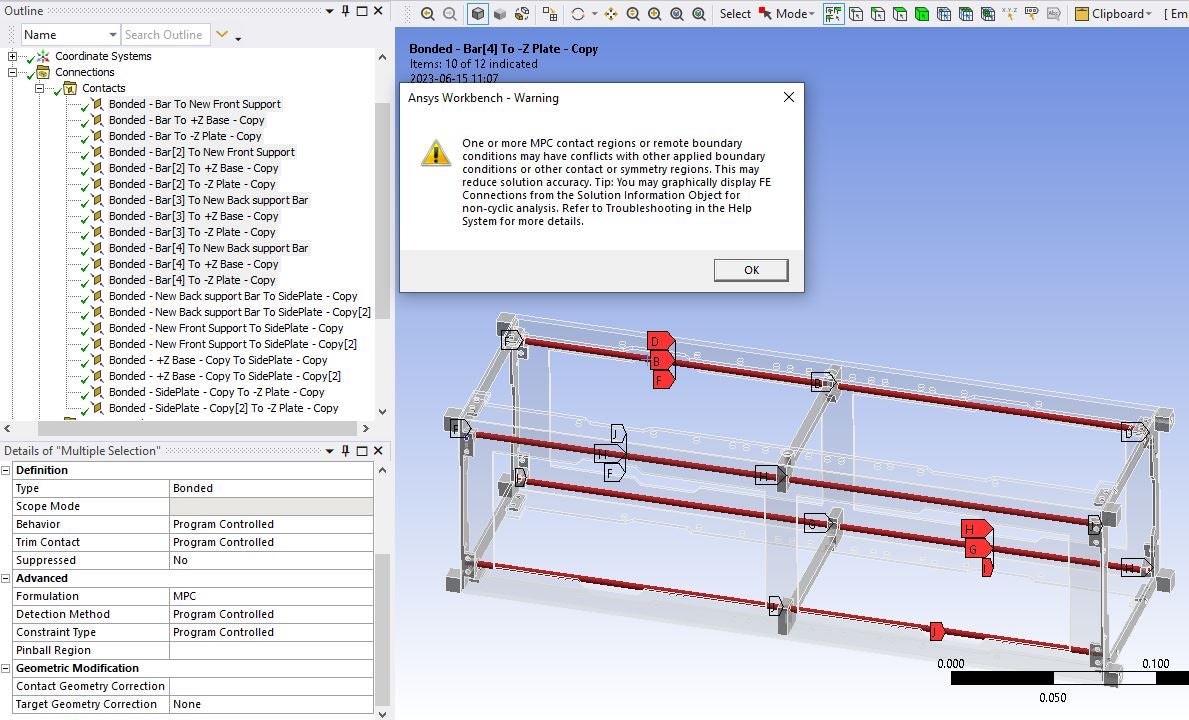Collapse the Definition section in Details
This screenshot has height=720, width=1189.
click(6, 470)
